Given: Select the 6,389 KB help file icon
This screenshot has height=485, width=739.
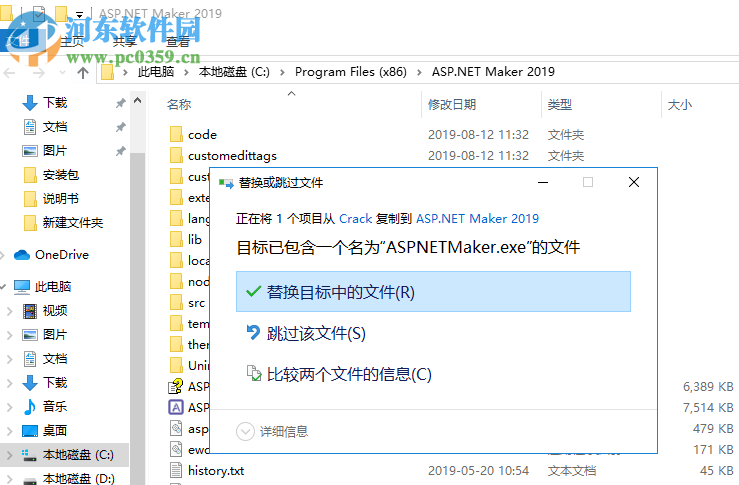Looking at the screenshot, I should pos(176,386).
